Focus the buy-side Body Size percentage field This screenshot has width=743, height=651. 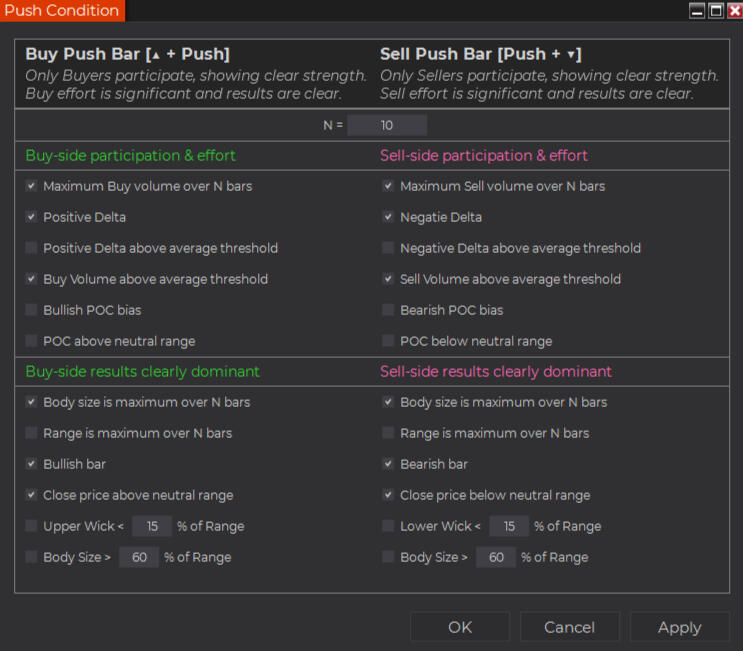[138, 557]
